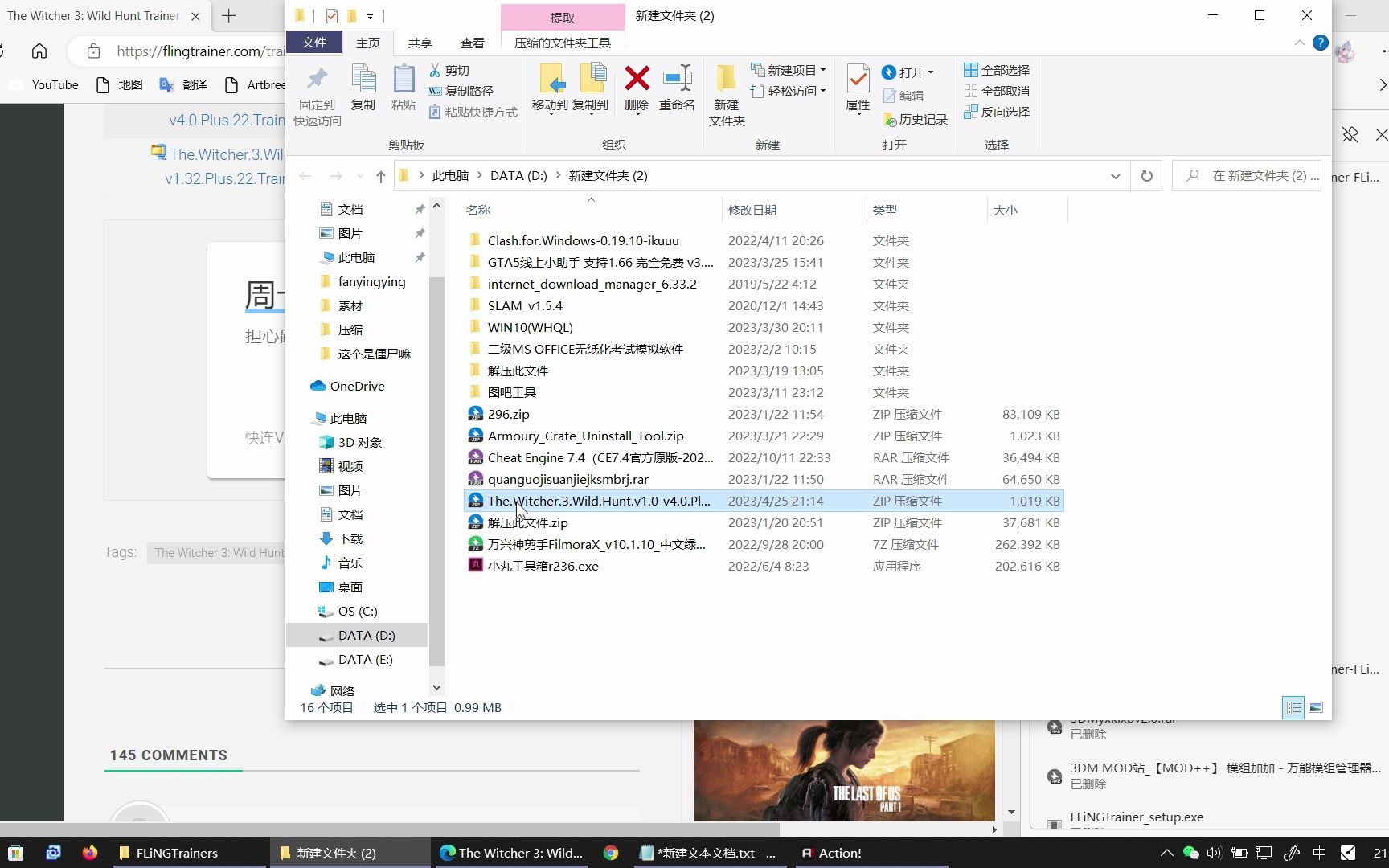Image resolution: width=1389 pixels, height=868 pixels.
Task: Open the Easy access (轻松访问) dropdown
Action: point(788,92)
